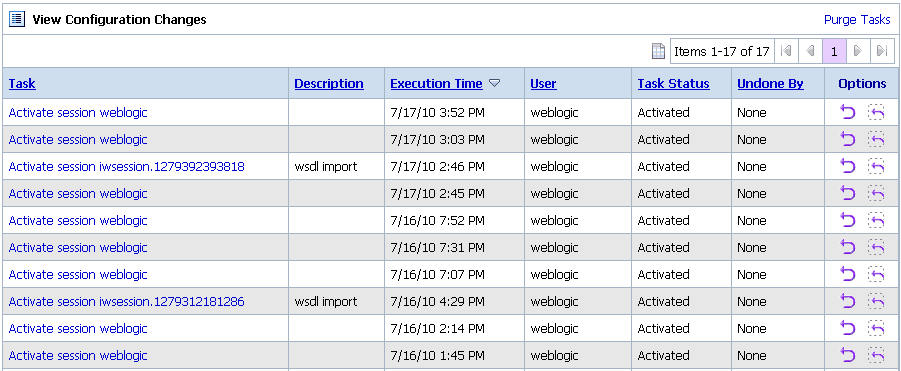Click Undo icon for 7/17/10 3:52 PM row

click(x=848, y=113)
